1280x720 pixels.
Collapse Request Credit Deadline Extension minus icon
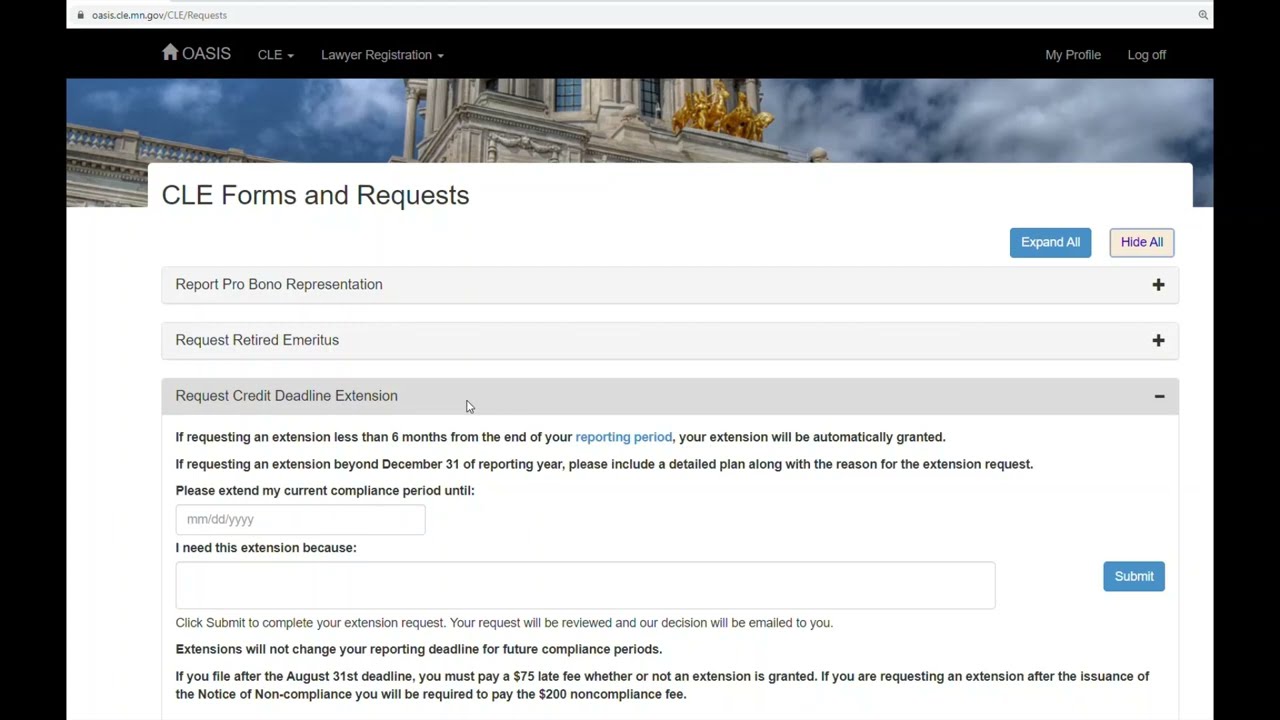tap(1159, 397)
